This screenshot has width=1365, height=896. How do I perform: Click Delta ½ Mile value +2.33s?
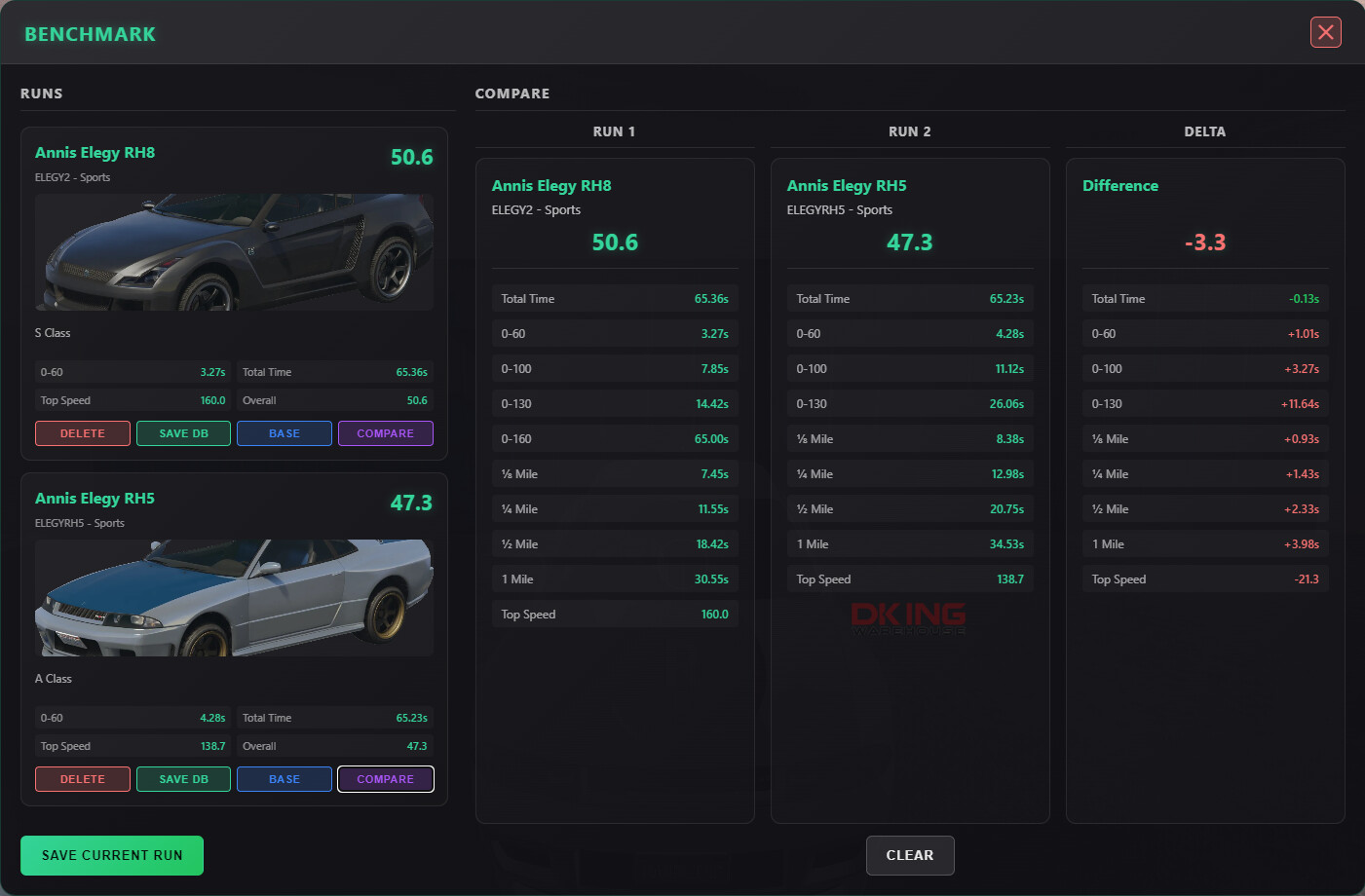point(1302,509)
